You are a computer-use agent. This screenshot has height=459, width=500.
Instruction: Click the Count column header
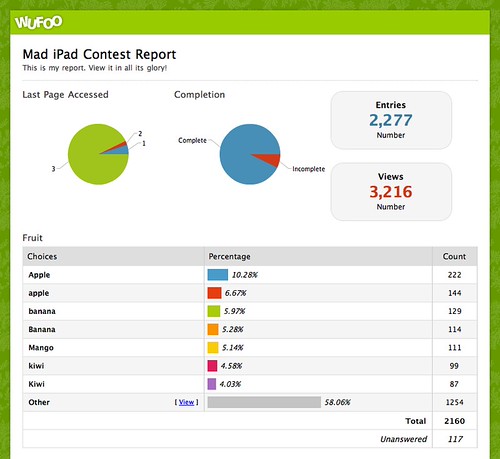[454, 256]
